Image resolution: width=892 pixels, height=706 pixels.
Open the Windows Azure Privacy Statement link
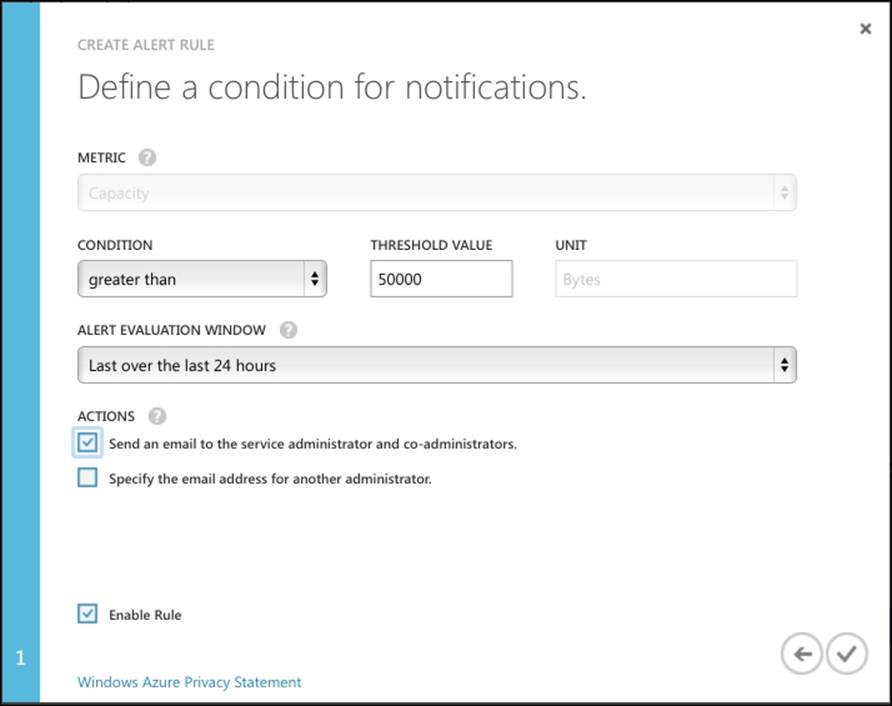[189, 682]
